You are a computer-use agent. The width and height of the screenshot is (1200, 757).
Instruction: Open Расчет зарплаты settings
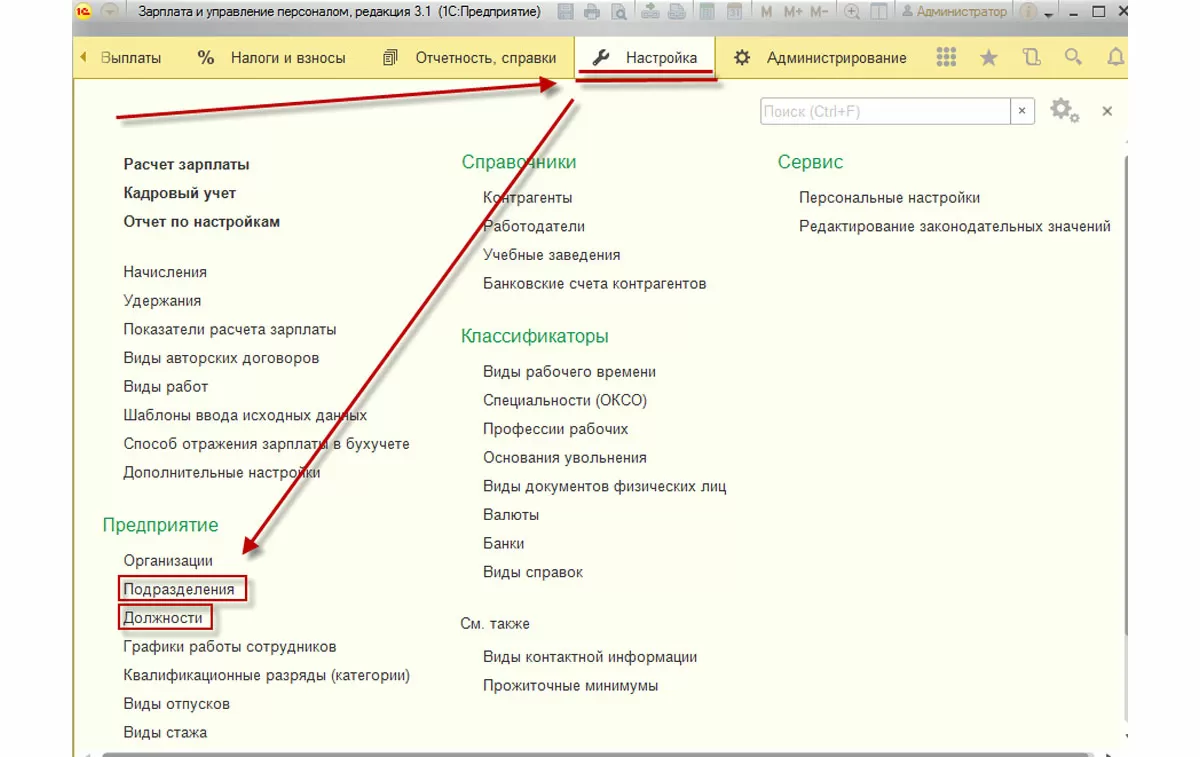[x=186, y=165]
